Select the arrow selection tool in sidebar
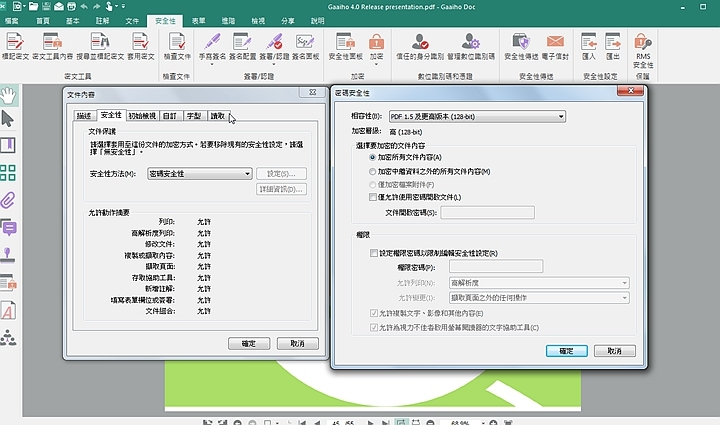This screenshot has width=720, height=425. click(x=8, y=119)
